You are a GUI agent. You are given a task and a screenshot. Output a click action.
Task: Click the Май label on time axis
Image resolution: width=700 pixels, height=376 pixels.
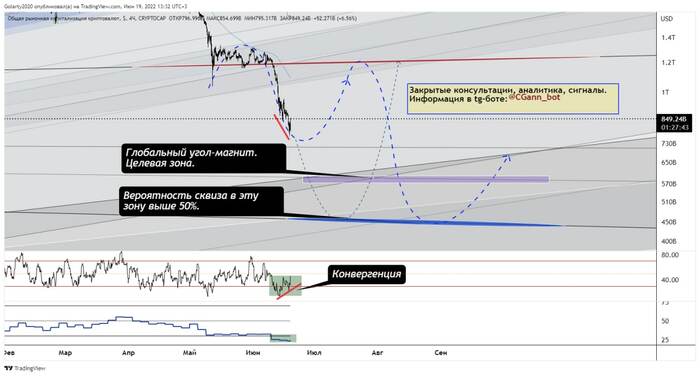tap(189, 353)
